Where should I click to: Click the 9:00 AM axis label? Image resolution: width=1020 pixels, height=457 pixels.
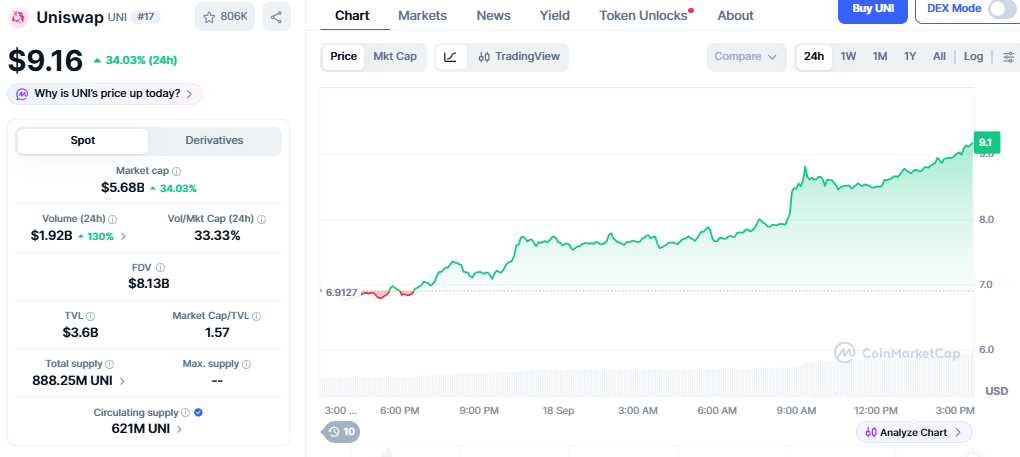(797, 411)
